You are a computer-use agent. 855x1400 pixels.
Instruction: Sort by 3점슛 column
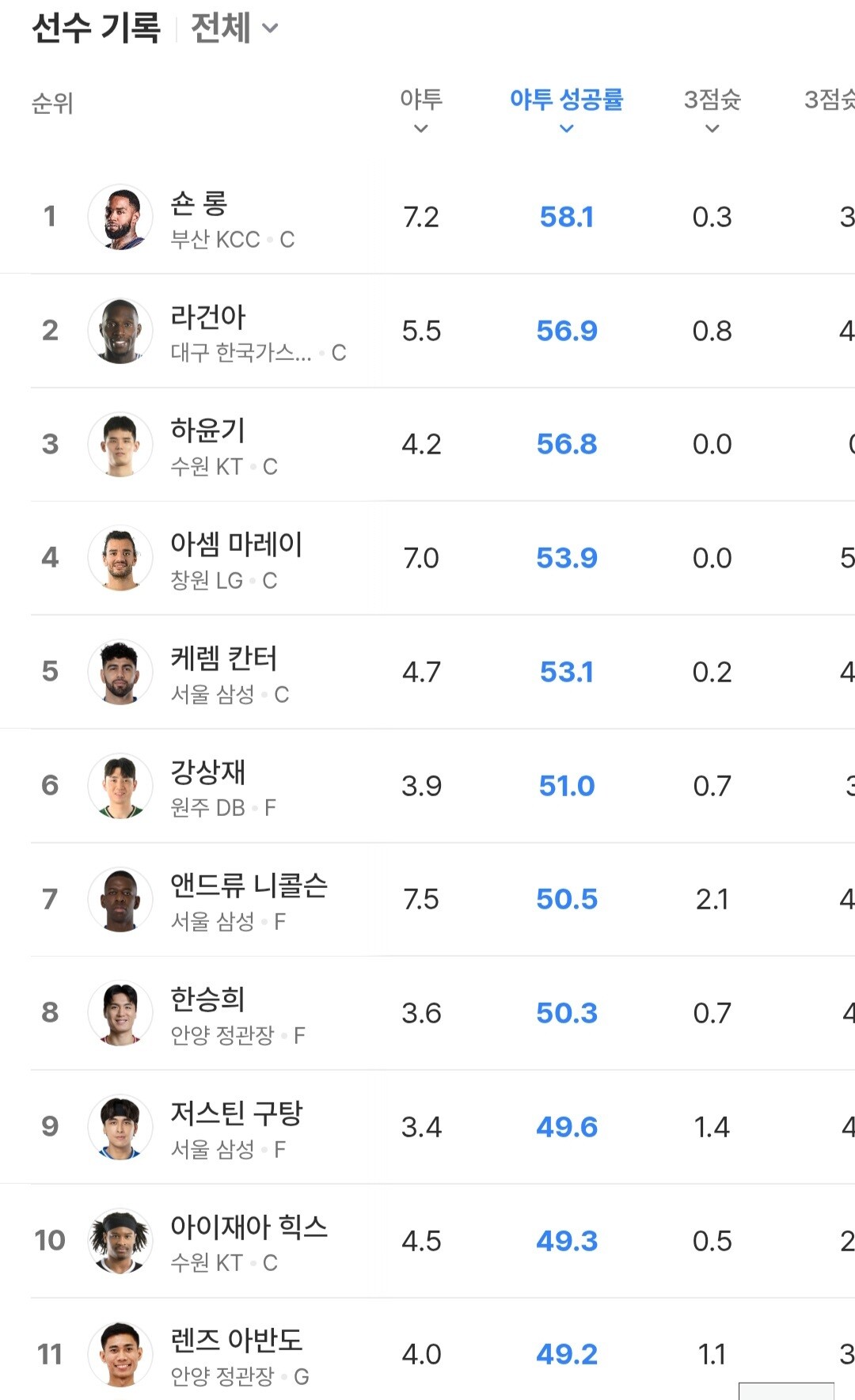[x=712, y=109]
